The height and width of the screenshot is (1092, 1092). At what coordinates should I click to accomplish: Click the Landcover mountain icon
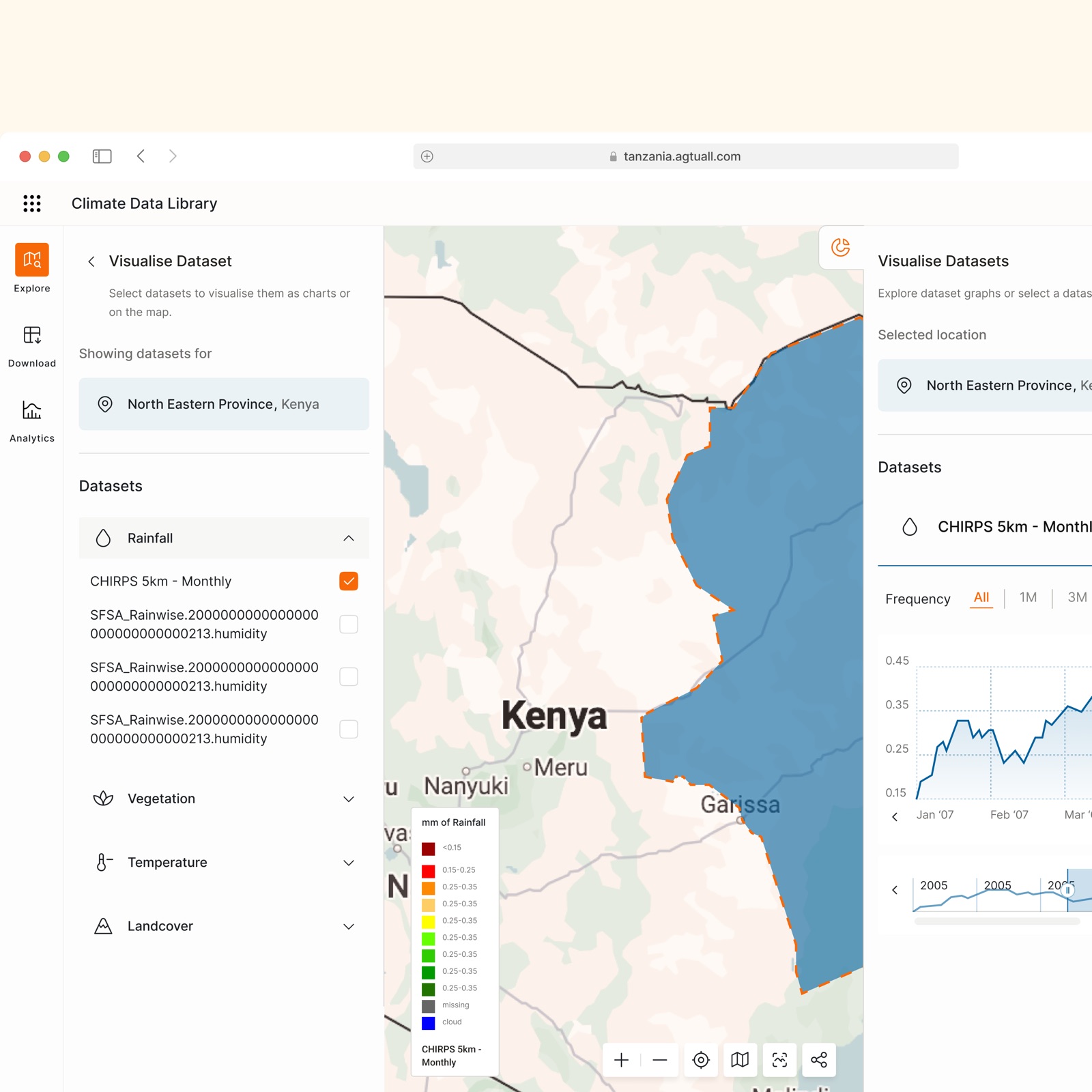pyautogui.click(x=103, y=926)
